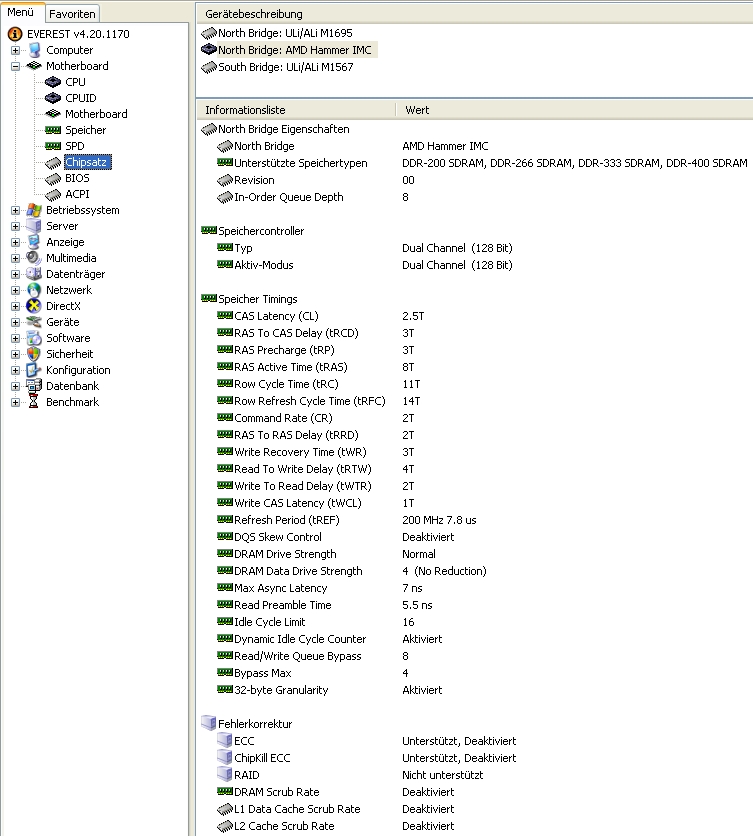Click the ACPI chip icon

point(53,194)
